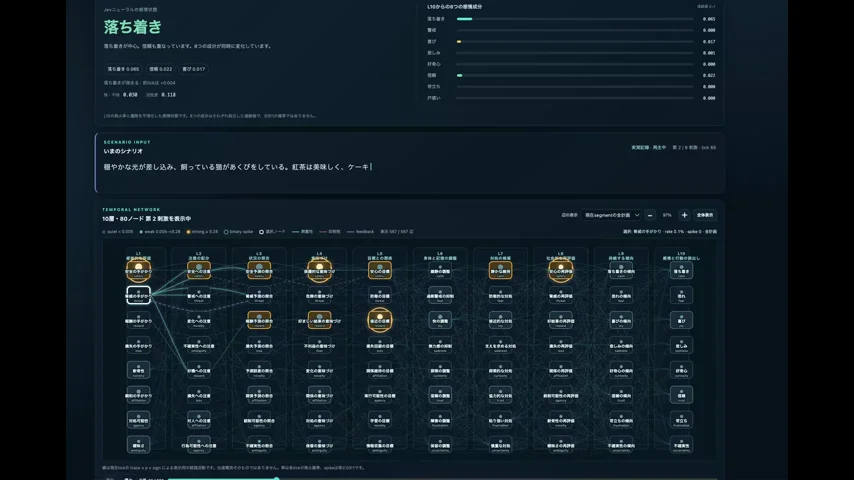Image resolution: width=854 pixels, height=480 pixels.
Task: Select the highlighted reward node in L3
Action: click(259, 320)
